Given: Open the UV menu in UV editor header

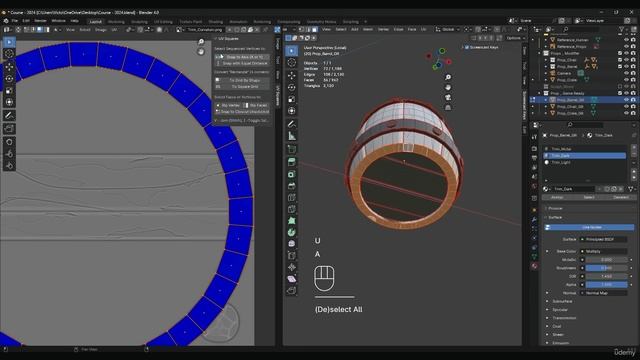Looking at the screenshot, I should 114,30.
